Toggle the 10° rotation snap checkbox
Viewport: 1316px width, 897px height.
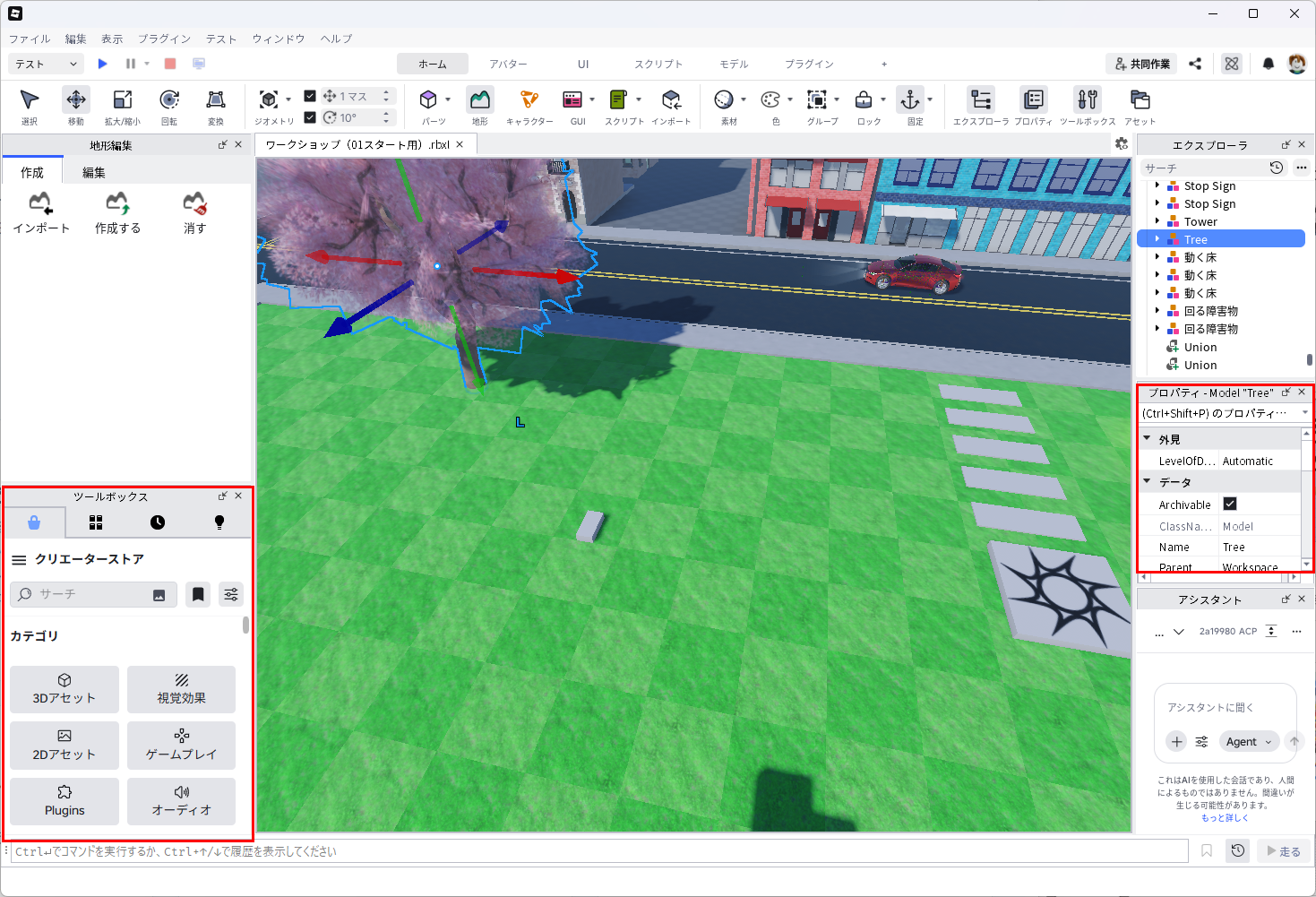(310, 117)
